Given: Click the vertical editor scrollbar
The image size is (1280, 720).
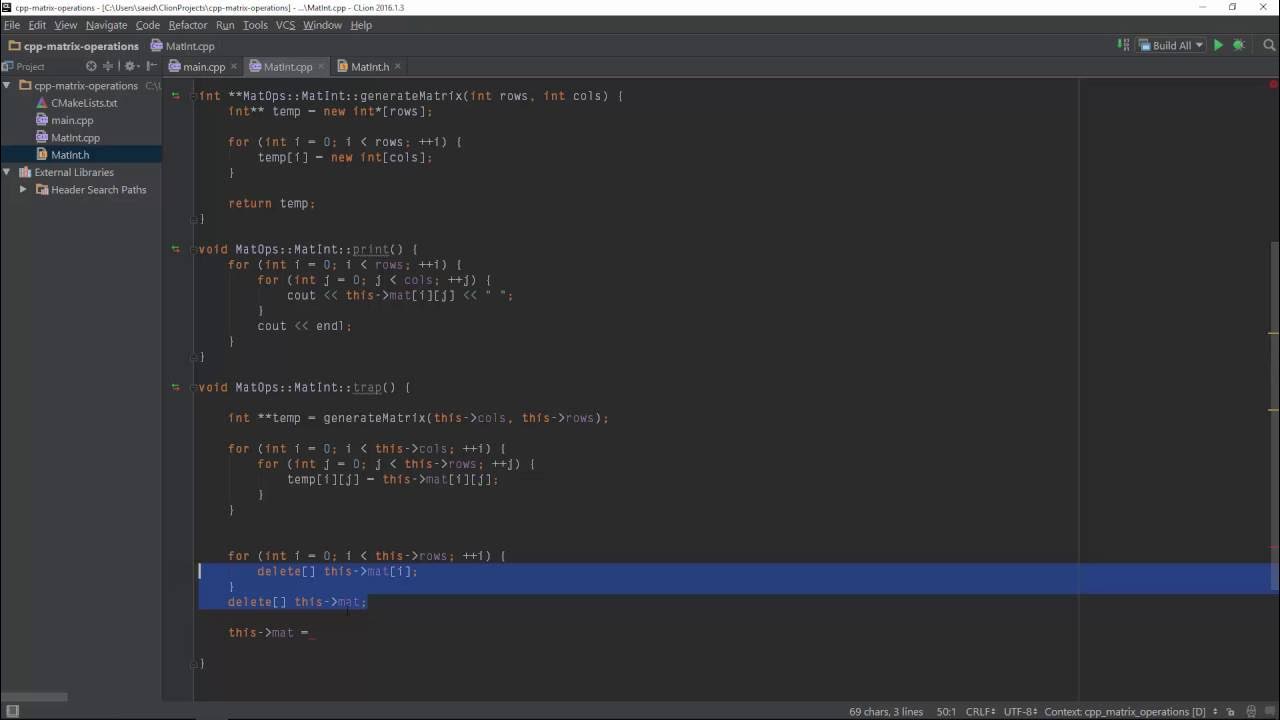Looking at the screenshot, I should (1275, 415).
